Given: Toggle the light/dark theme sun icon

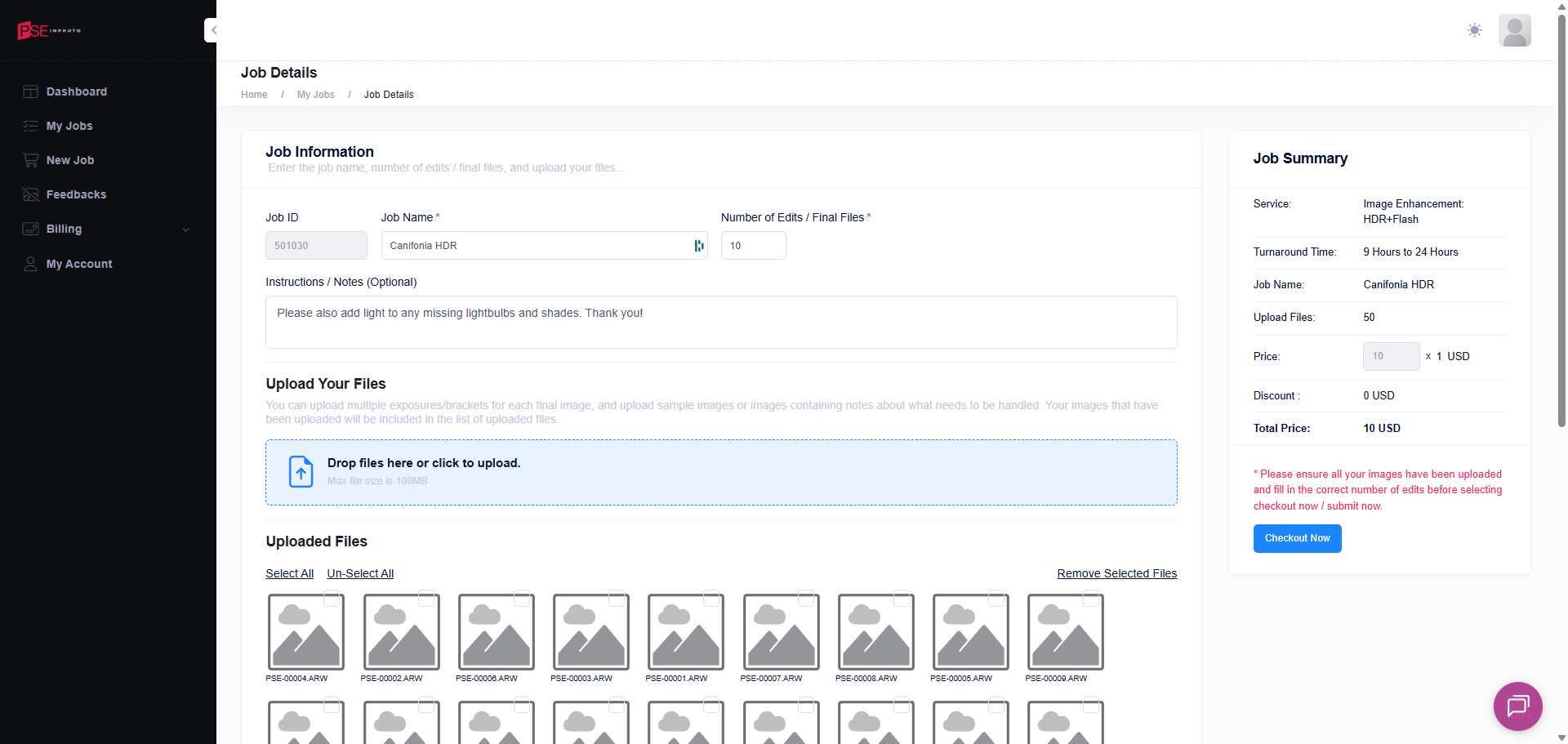Looking at the screenshot, I should [x=1474, y=30].
